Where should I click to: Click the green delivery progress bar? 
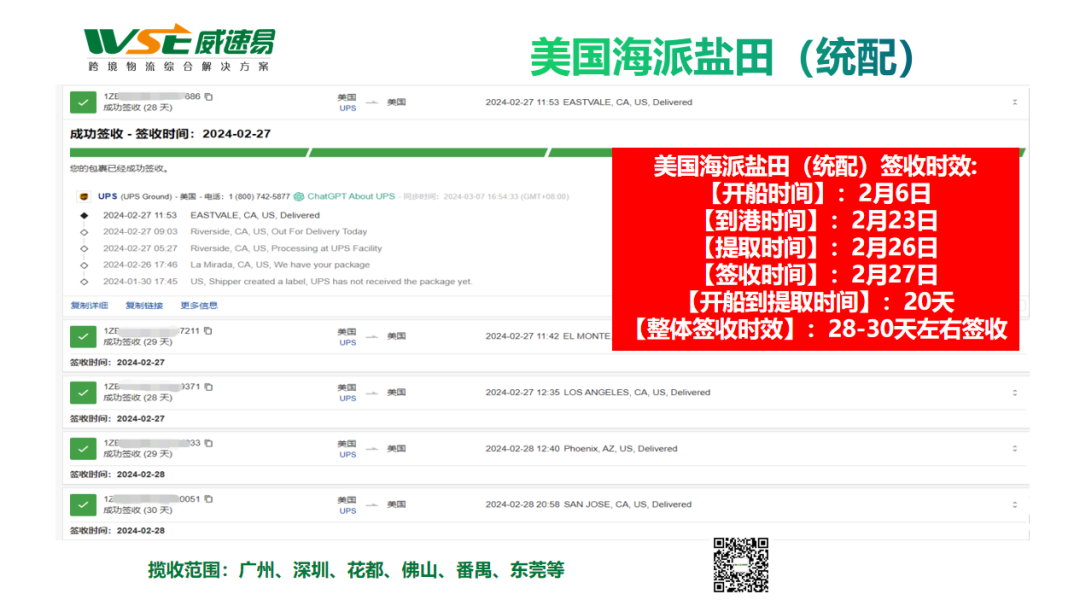300,152
